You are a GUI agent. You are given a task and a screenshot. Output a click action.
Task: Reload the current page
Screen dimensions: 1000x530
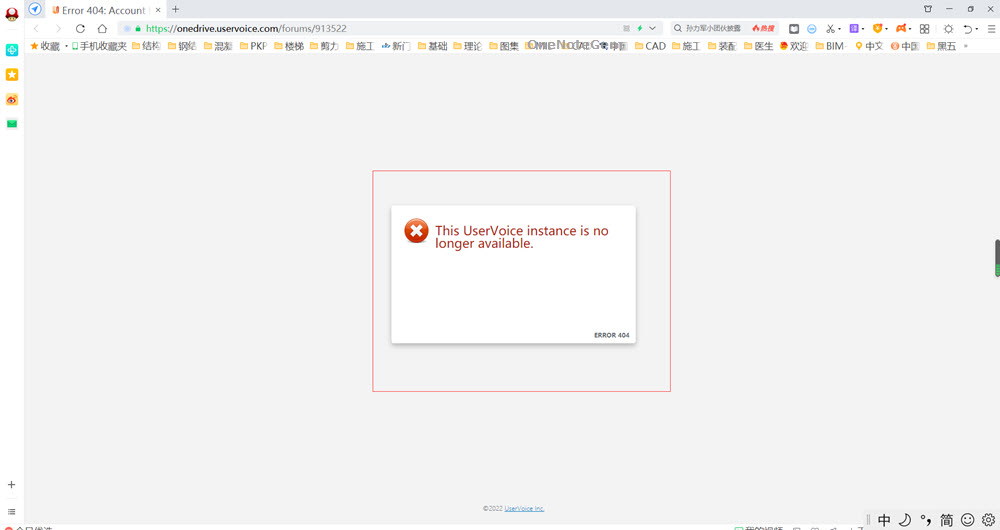80,29
